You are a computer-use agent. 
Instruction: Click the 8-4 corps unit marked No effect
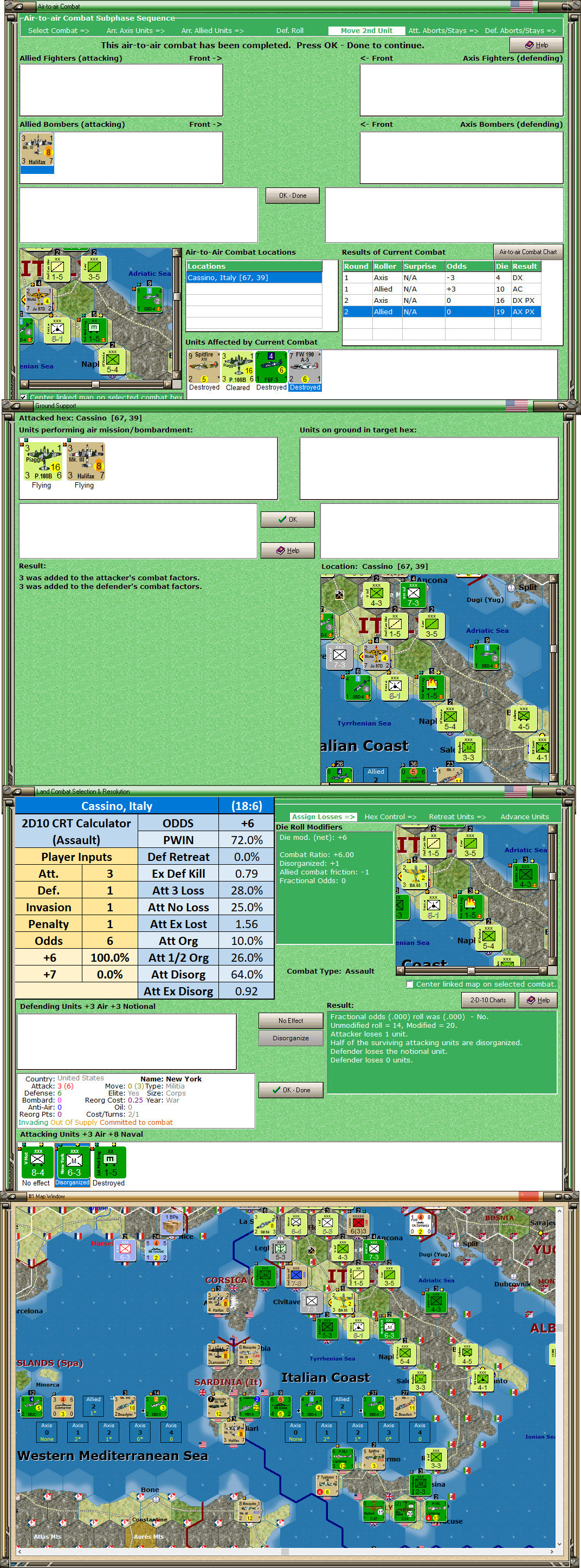(x=36, y=1163)
